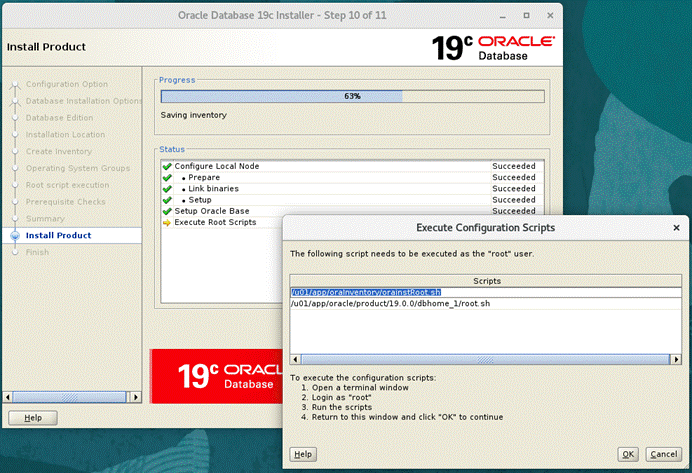Select the orainstRoot.sh script row

[x=485, y=292]
